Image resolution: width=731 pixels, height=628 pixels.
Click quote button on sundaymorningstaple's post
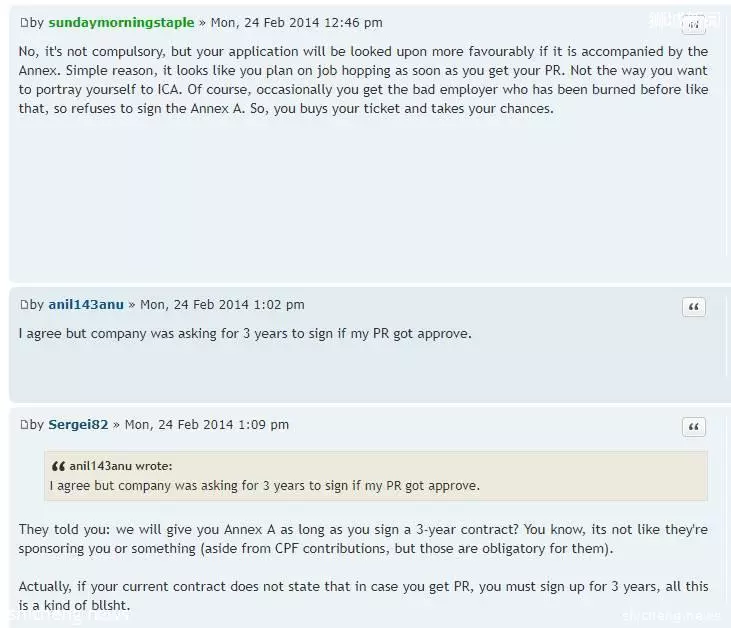[693, 25]
